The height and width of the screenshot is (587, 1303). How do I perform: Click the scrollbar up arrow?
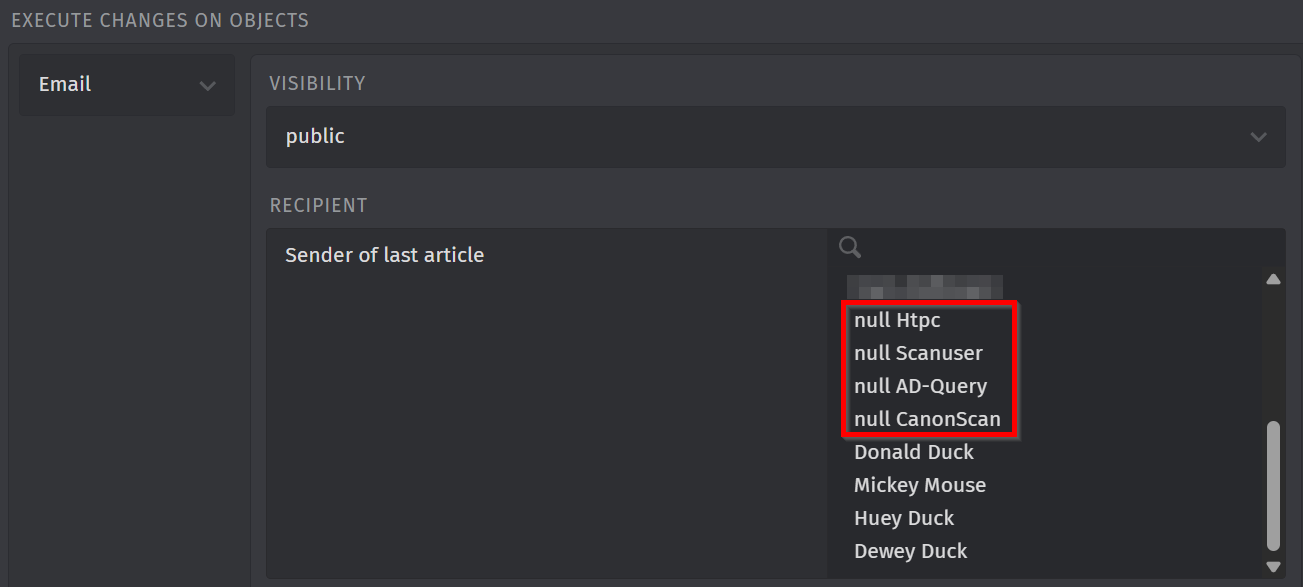pyautogui.click(x=1273, y=280)
